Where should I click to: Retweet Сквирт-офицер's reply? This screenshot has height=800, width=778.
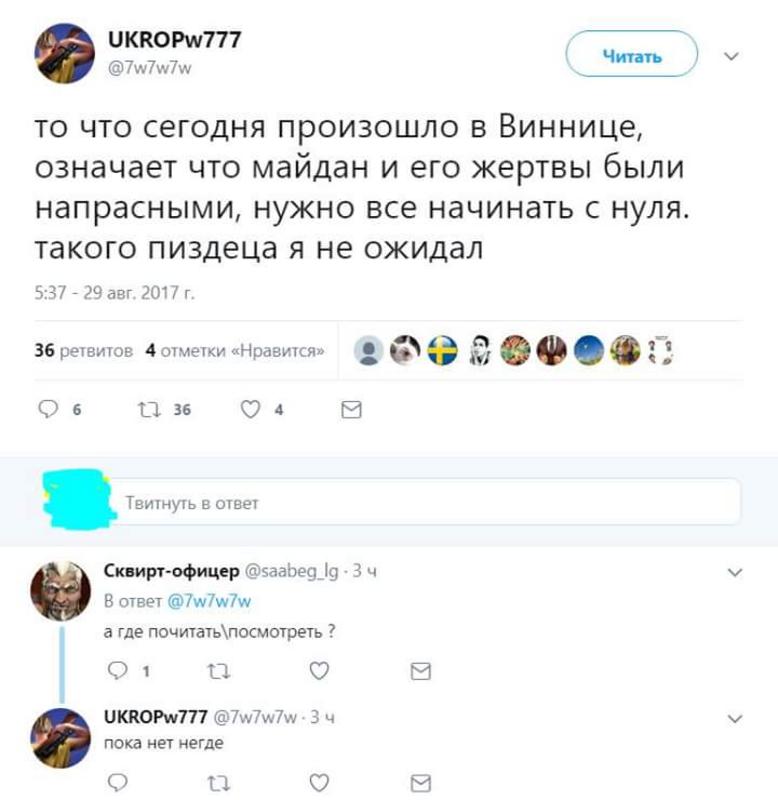(218, 671)
